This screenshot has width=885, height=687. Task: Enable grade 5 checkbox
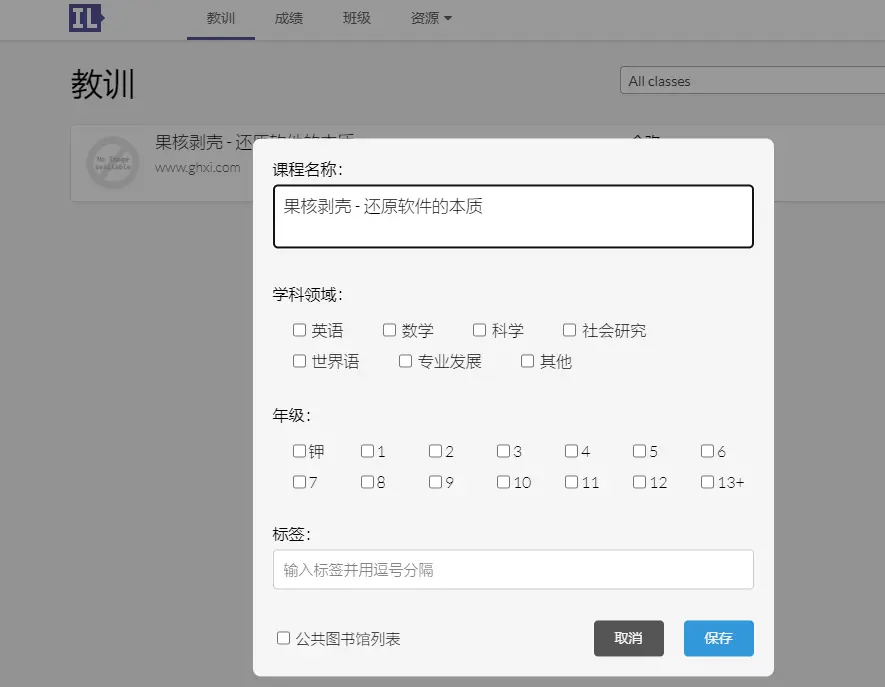click(x=639, y=450)
